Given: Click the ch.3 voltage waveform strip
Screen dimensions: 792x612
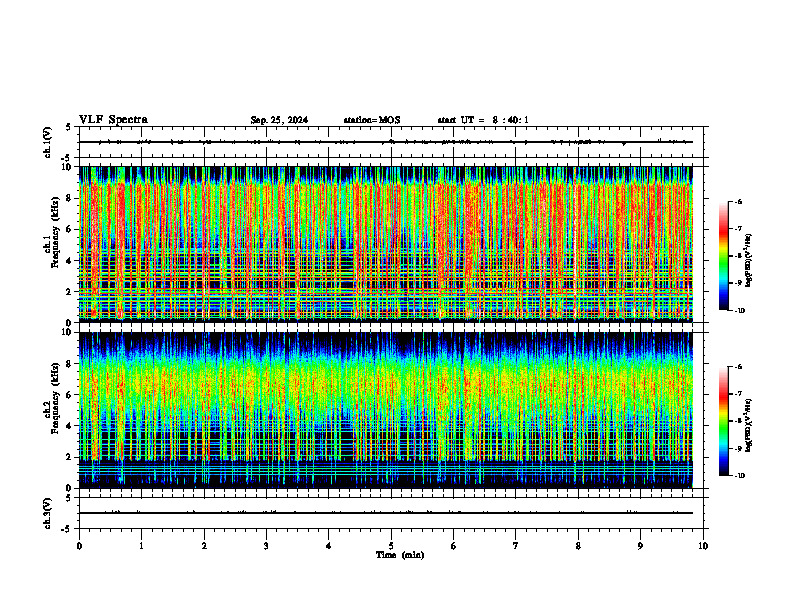Looking at the screenshot, I should pos(391,513).
